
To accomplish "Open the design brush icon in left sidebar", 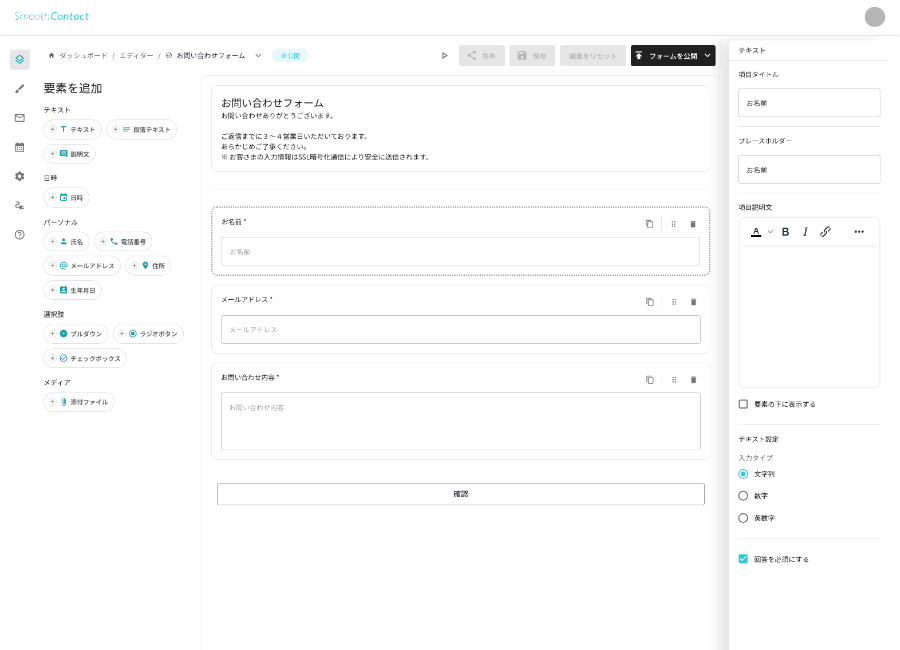I will [x=20, y=89].
